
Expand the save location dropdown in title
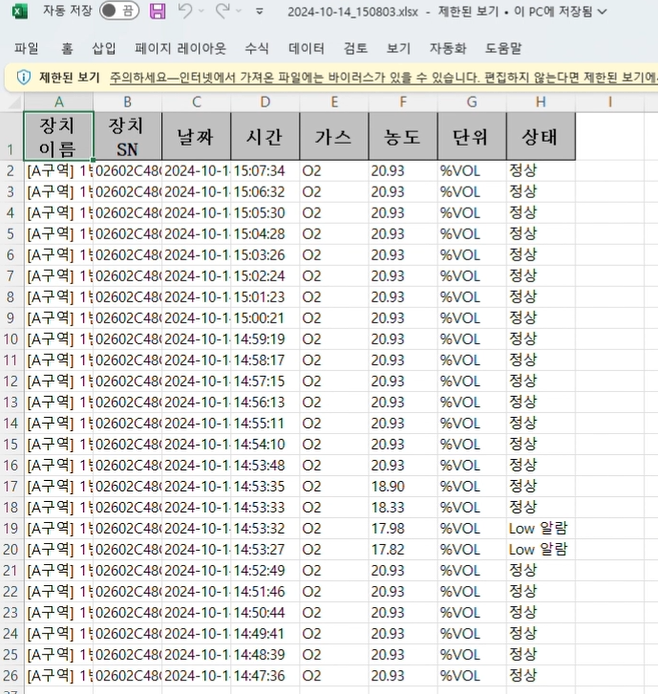pos(602,12)
